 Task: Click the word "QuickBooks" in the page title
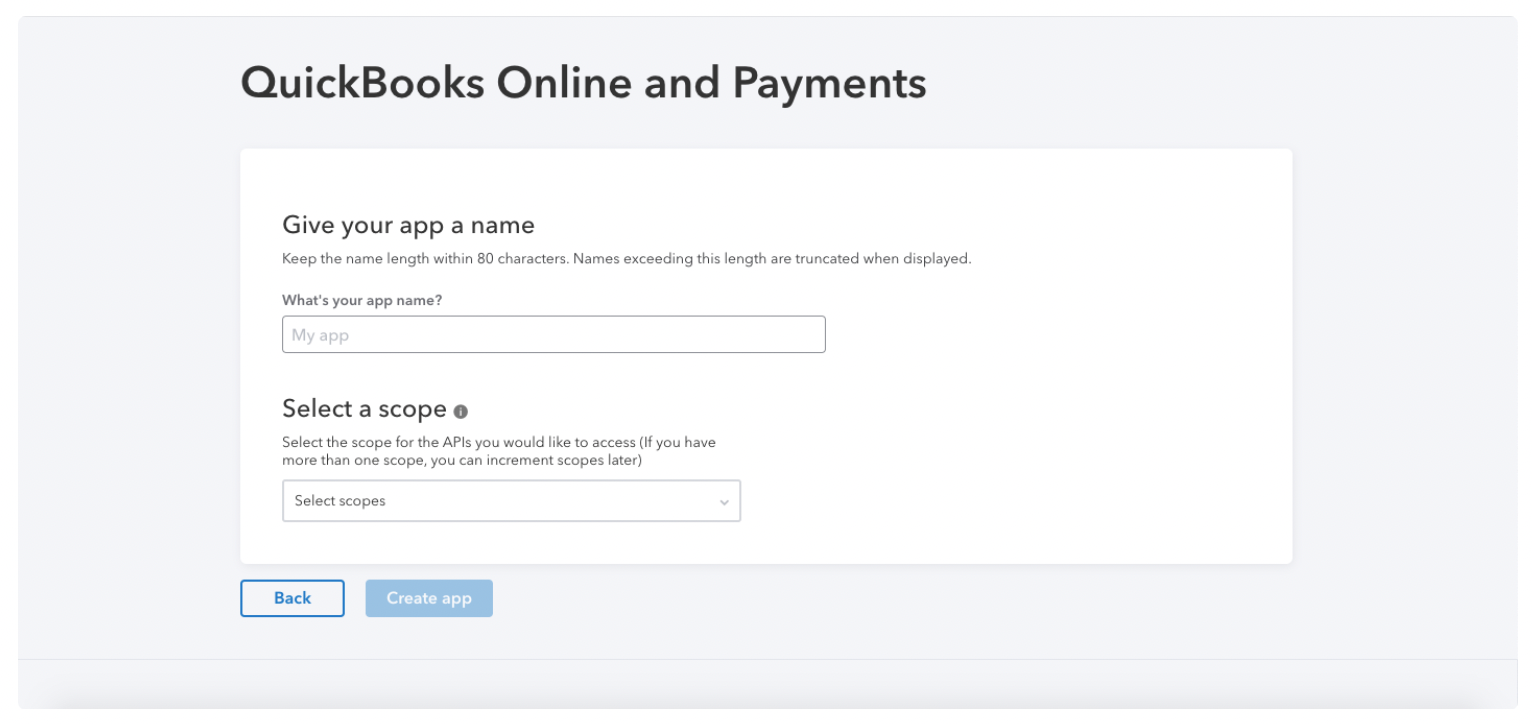coord(363,82)
